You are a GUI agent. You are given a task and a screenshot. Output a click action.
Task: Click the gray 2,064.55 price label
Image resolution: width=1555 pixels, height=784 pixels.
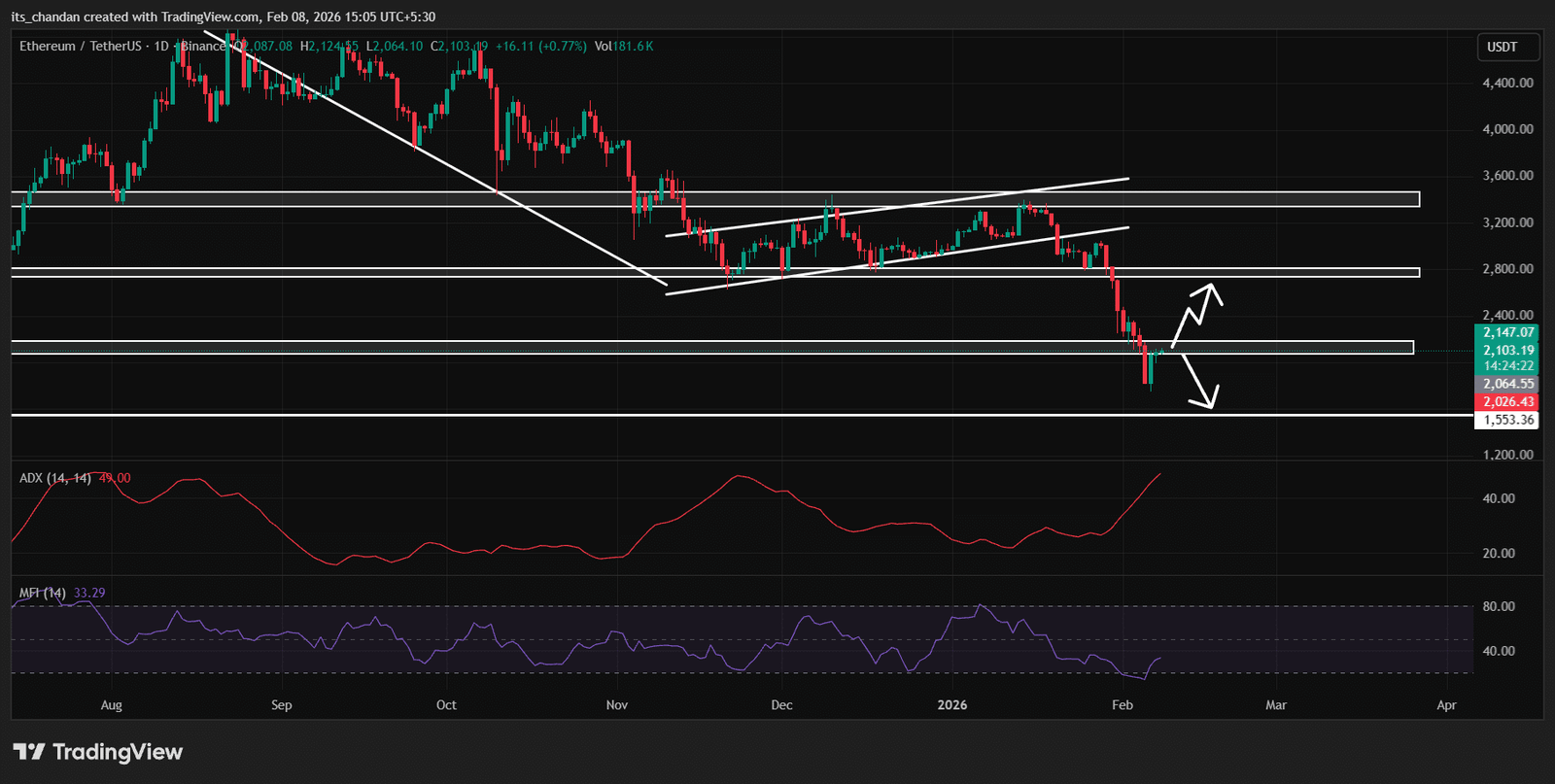tap(1507, 384)
